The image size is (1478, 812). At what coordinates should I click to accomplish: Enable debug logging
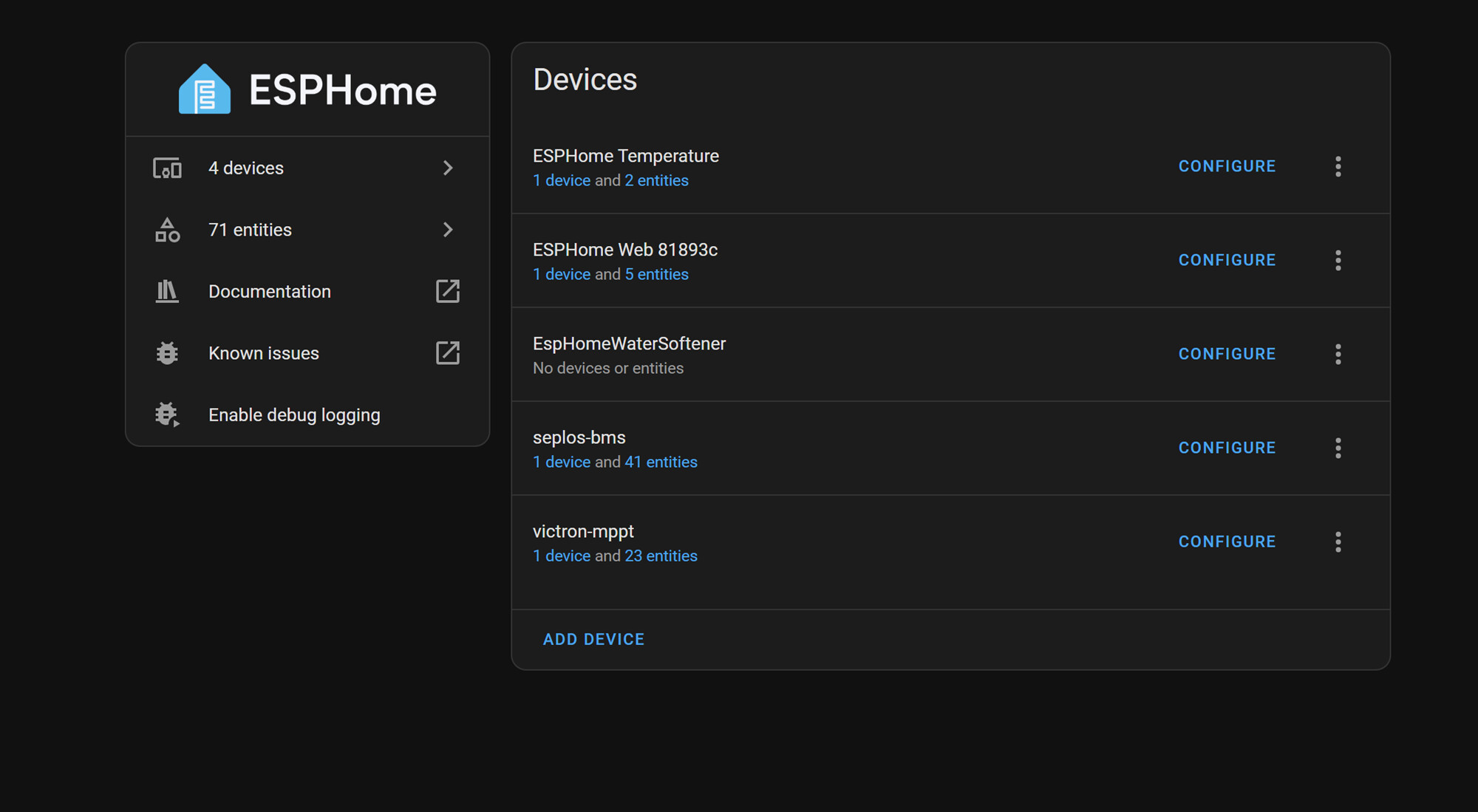pyautogui.click(x=294, y=415)
